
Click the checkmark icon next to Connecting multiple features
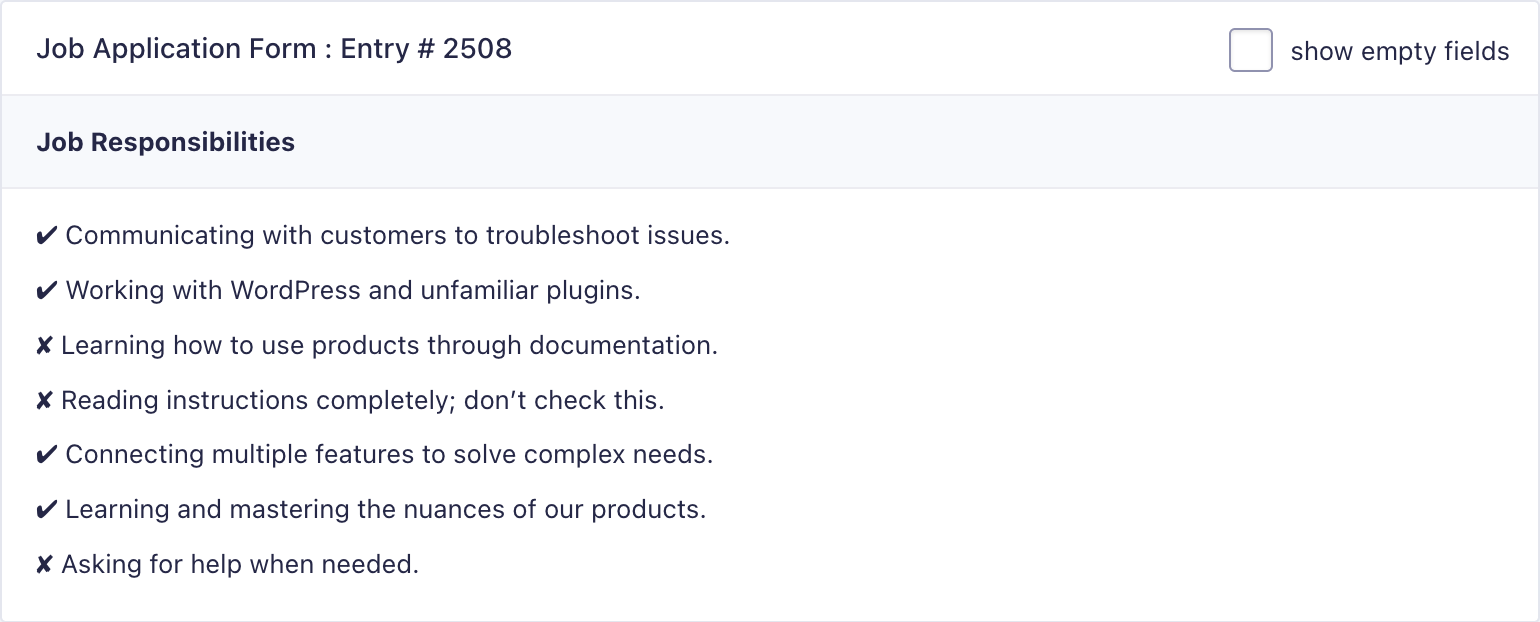[46, 455]
